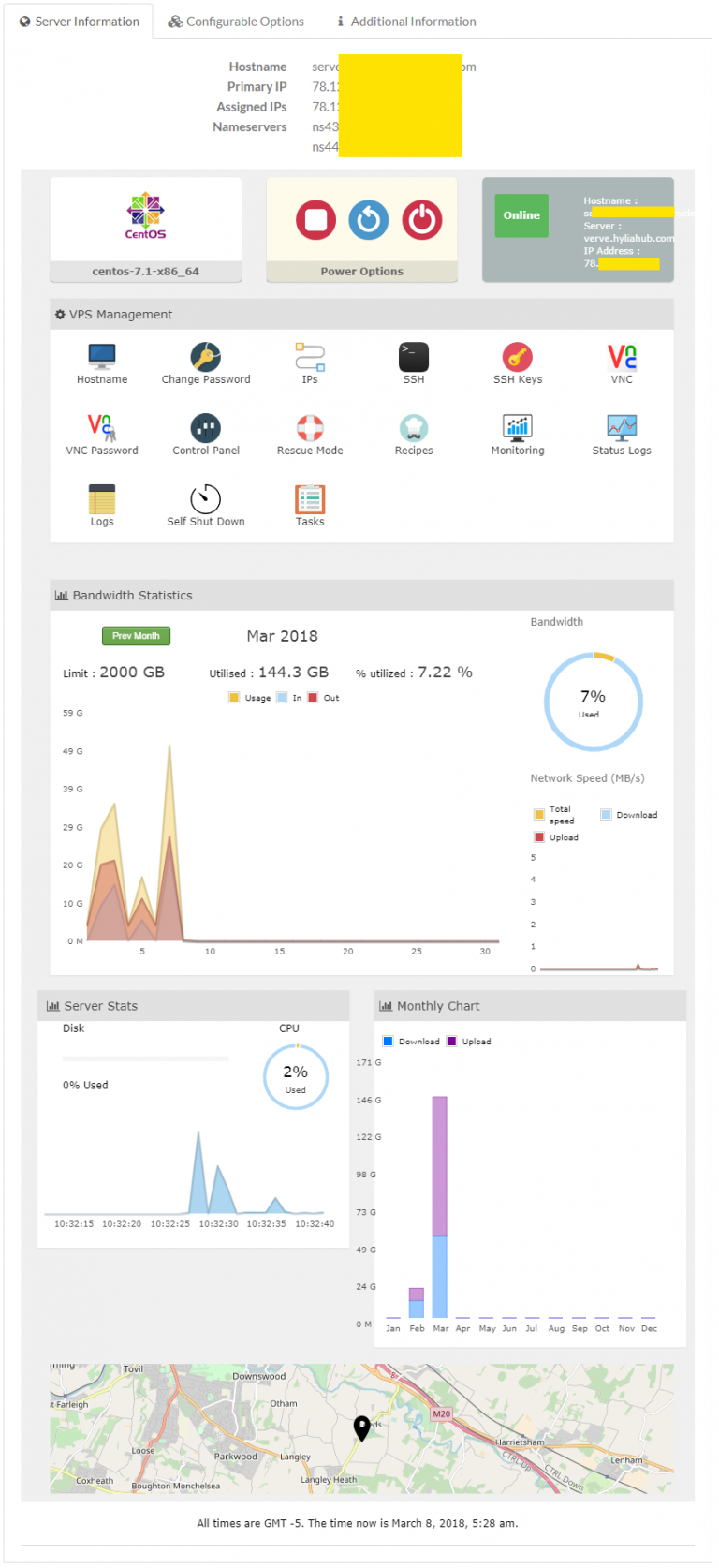This screenshot has width=719, height=1568.
Task: Open the Tasks clipboard icon
Action: (310, 499)
